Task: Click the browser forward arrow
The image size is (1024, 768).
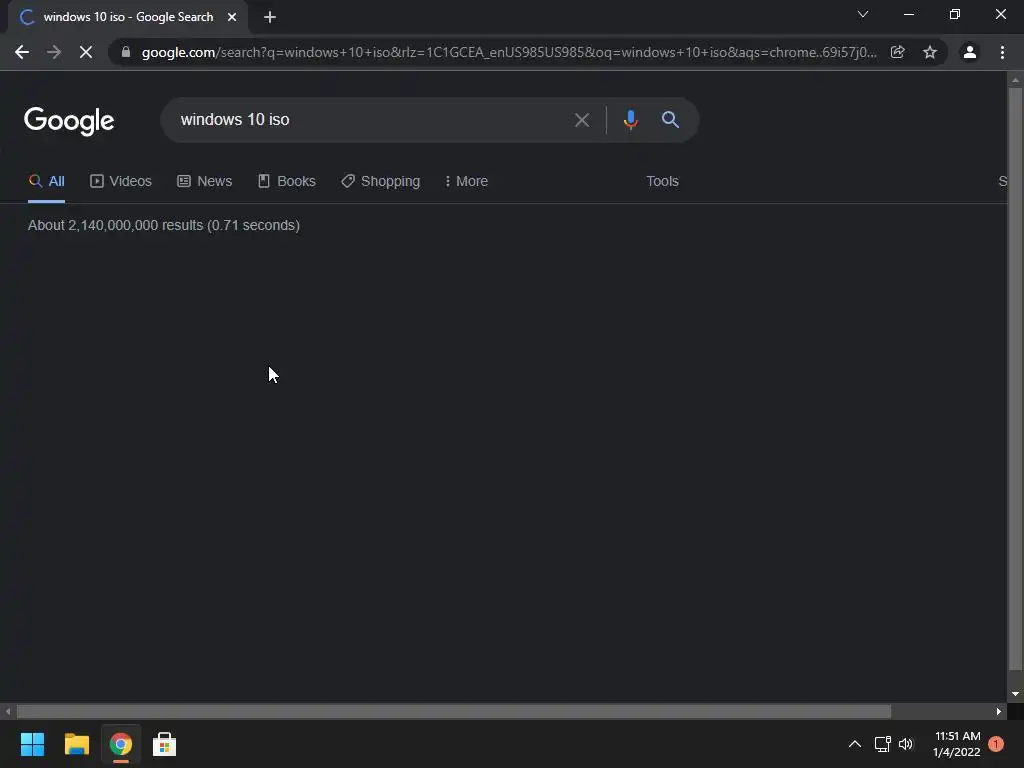Action: 54,52
